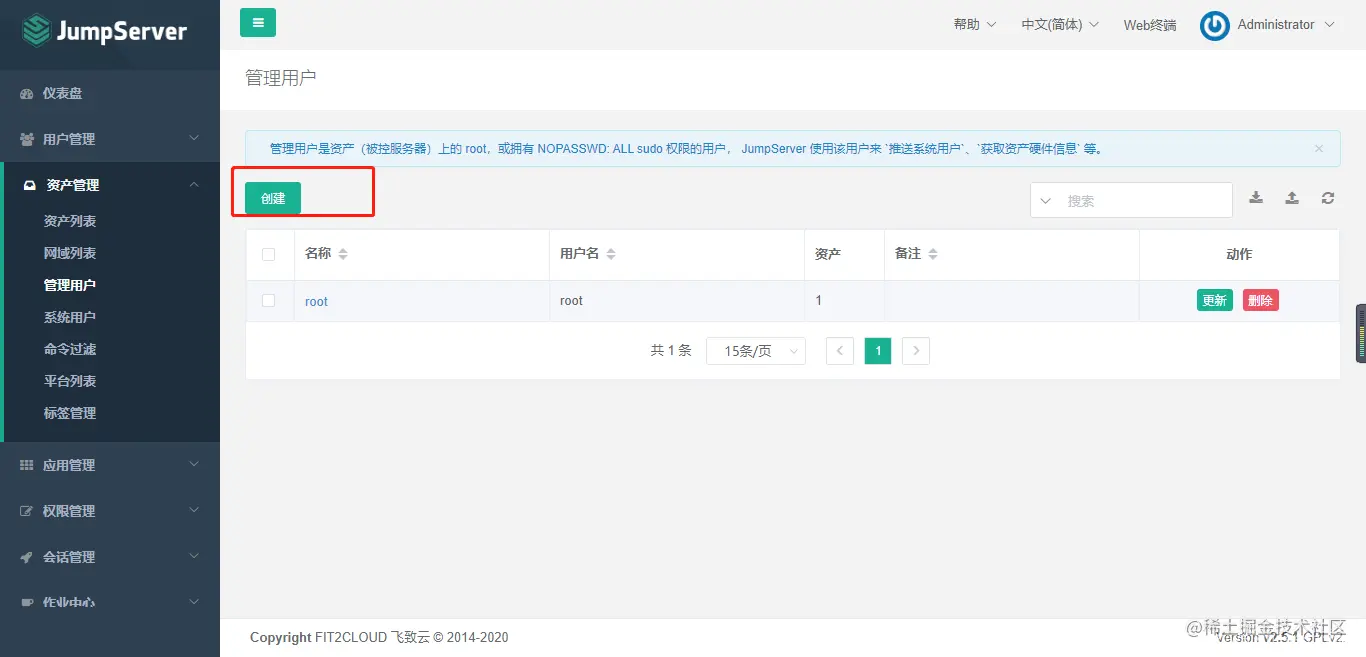Click inside the 搜索 search input field
The width and height of the screenshot is (1366, 657).
tap(1140, 199)
